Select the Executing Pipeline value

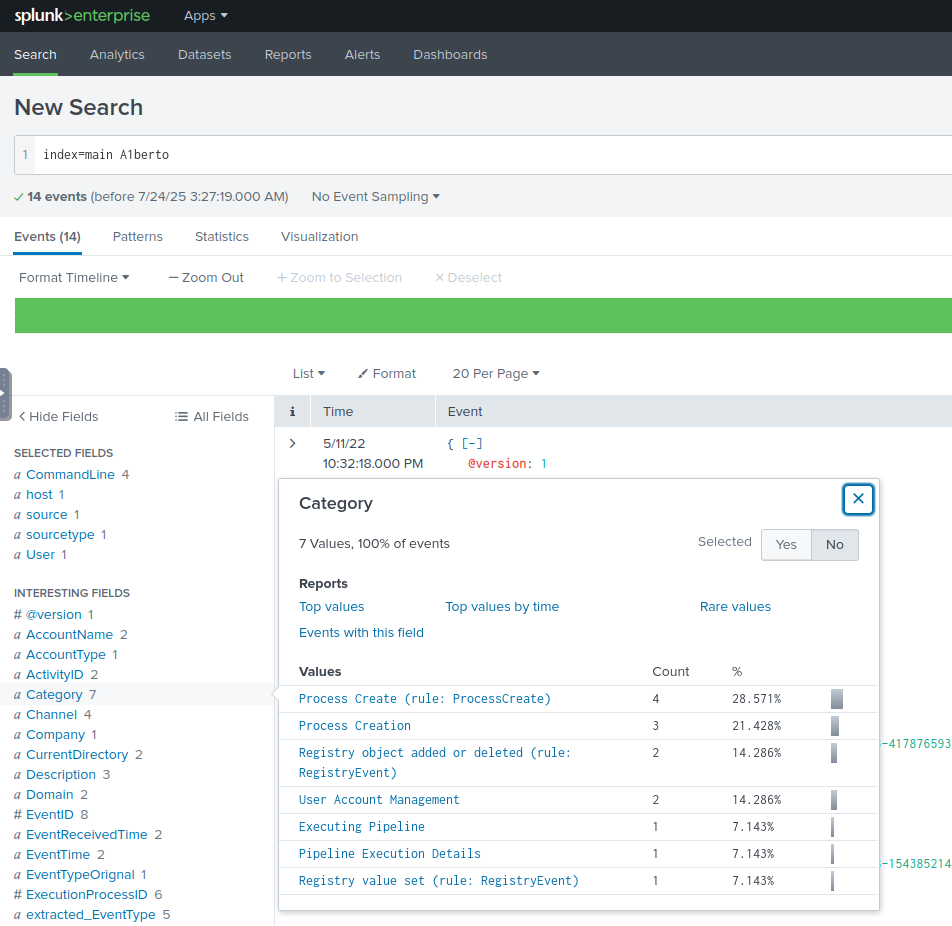click(362, 826)
